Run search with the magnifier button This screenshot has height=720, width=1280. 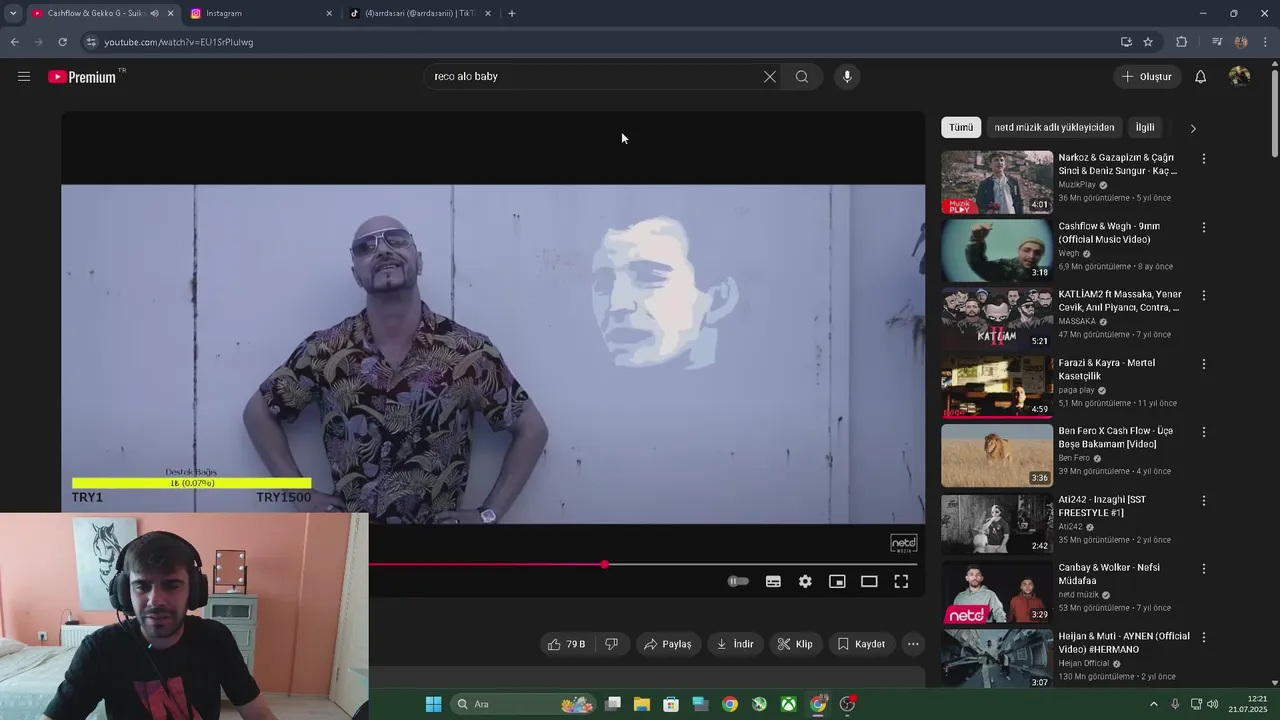coord(802,77)
